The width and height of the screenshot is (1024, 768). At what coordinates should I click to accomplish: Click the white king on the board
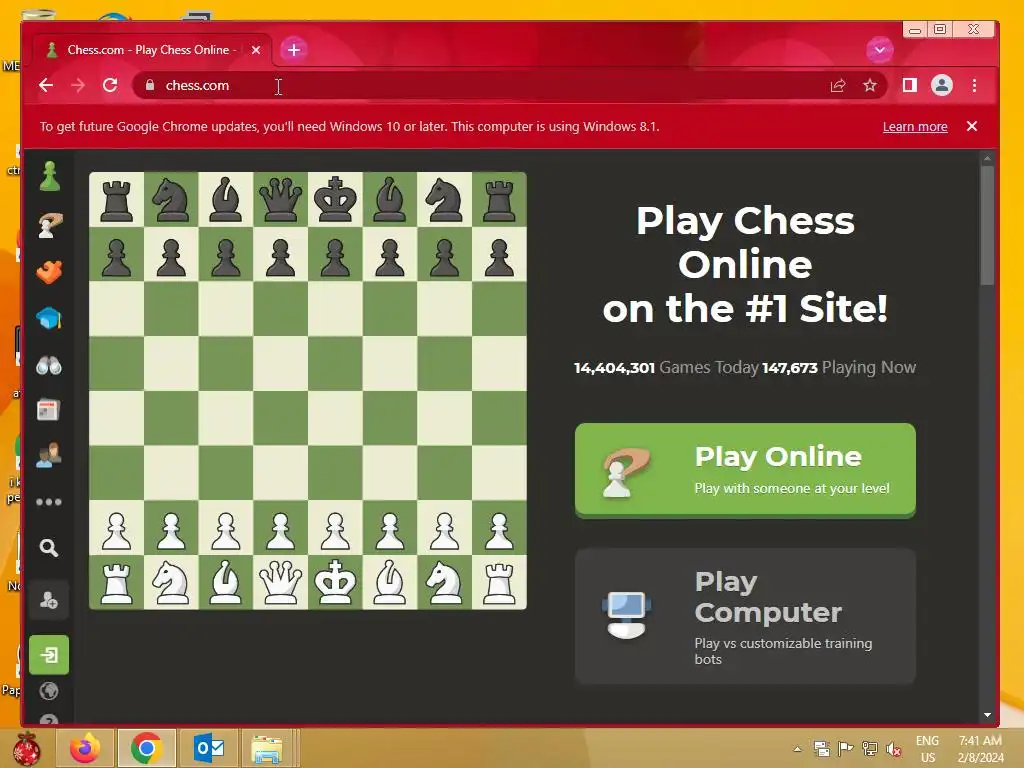click(x=335, y=582)
